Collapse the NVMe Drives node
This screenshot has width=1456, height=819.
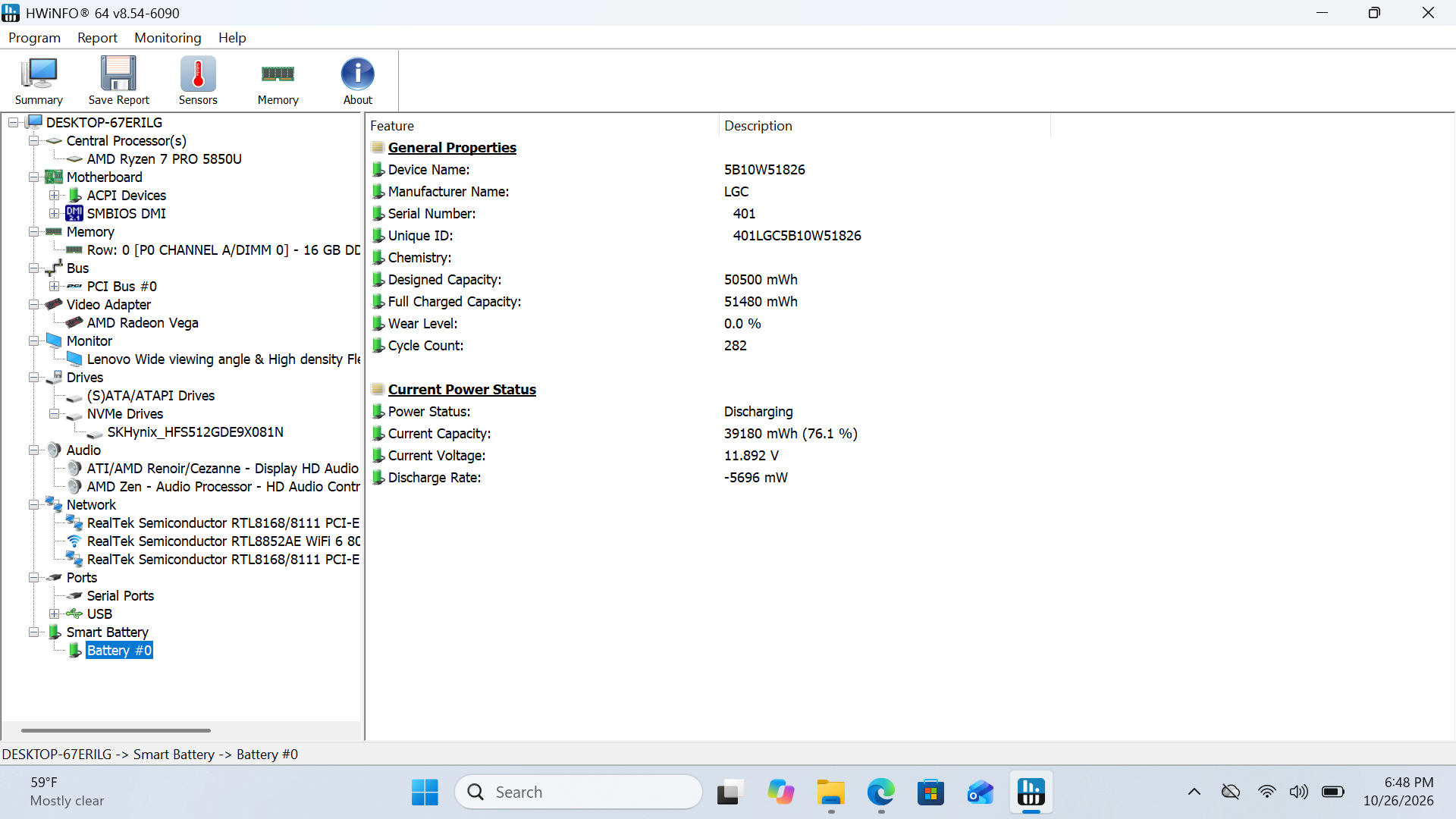[x=55, y=414]
